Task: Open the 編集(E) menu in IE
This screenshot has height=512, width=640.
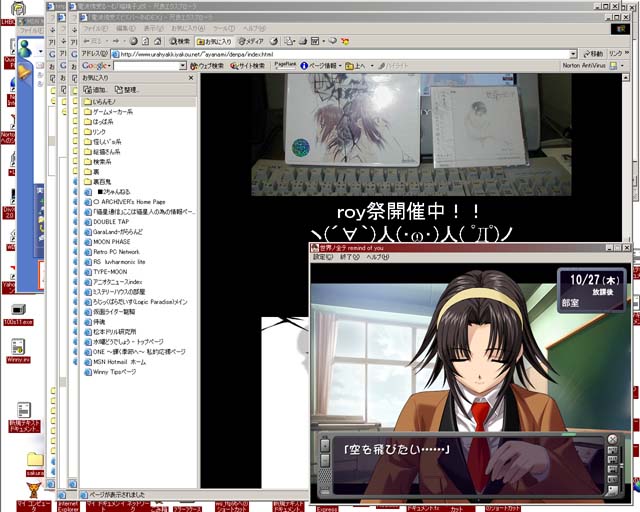Action: coord(125,29)
